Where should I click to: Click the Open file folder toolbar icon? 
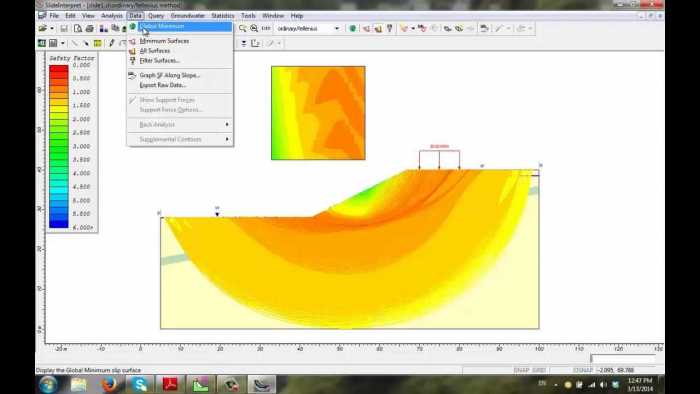point(42,29)
